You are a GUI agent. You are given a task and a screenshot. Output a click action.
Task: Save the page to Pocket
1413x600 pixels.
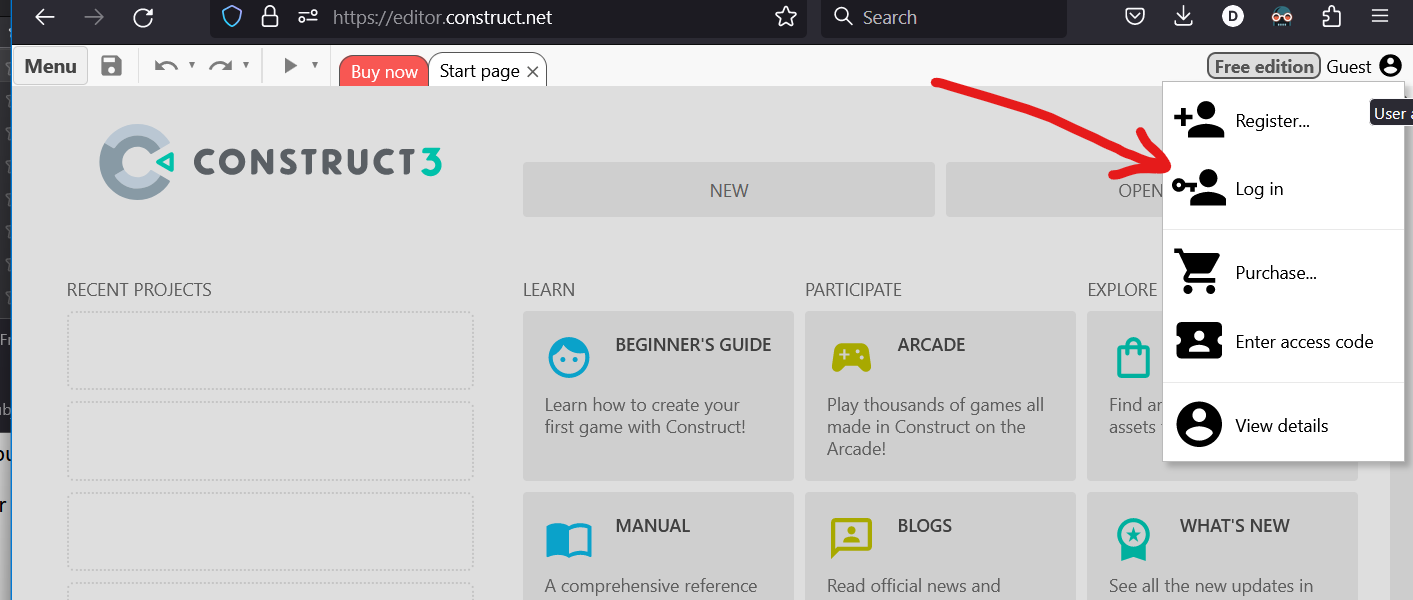point(1134,16)
